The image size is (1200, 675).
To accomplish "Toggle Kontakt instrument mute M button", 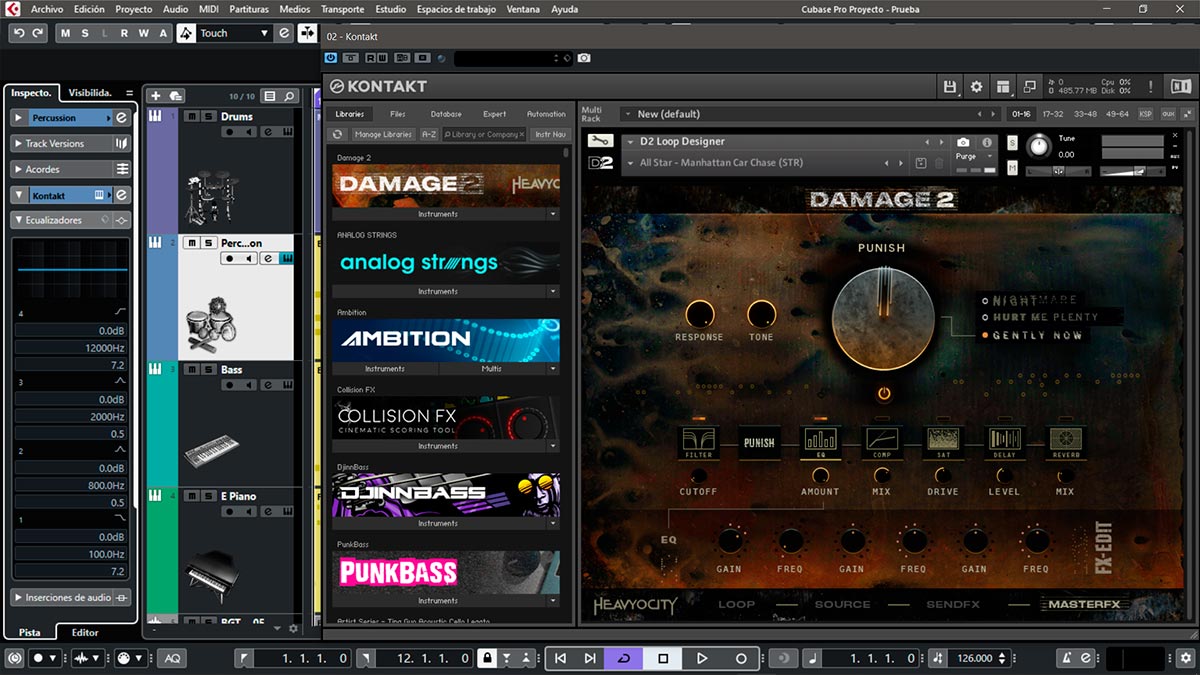I will pos(1012,168).
